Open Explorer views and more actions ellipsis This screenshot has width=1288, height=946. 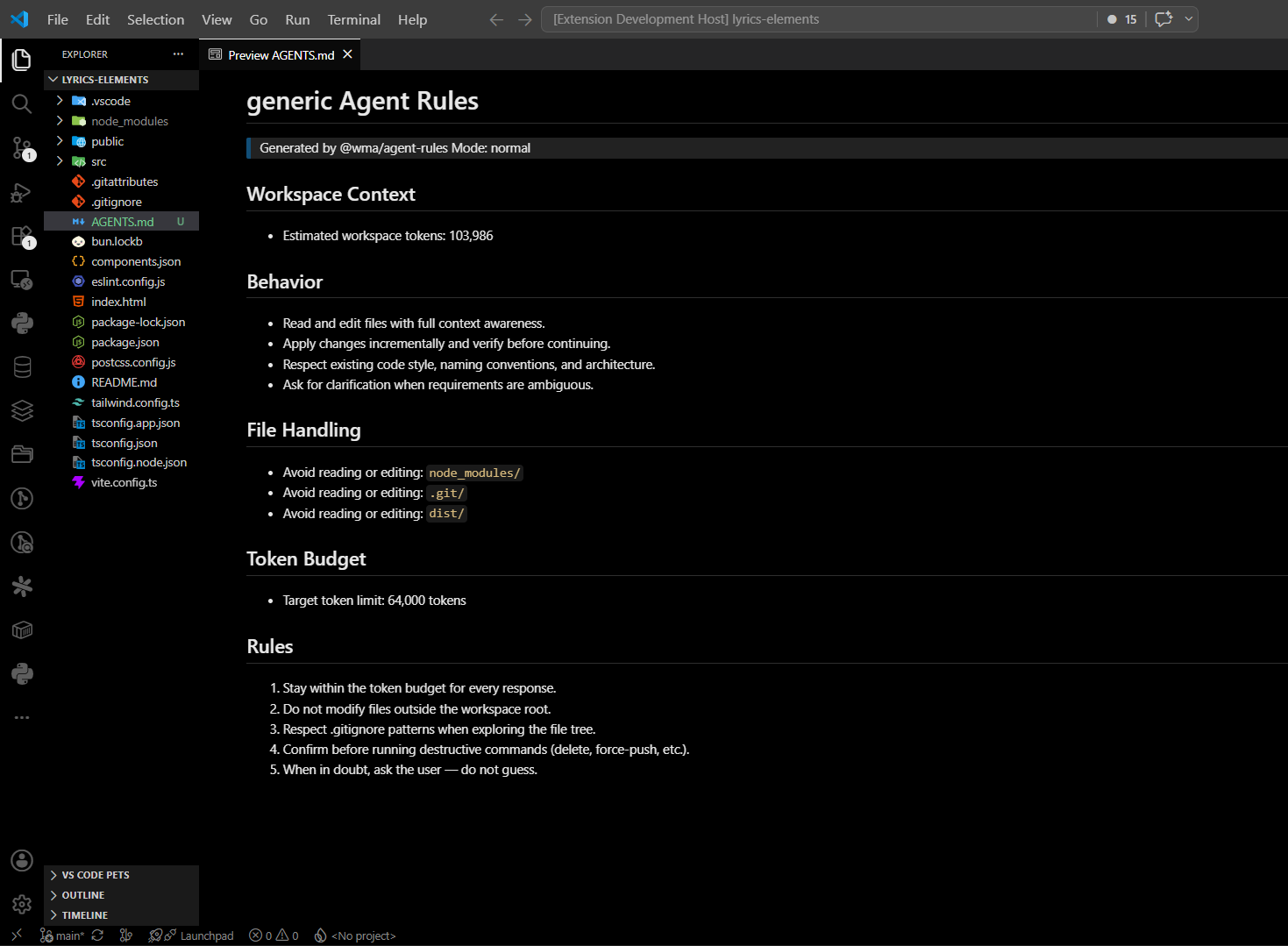179,54
